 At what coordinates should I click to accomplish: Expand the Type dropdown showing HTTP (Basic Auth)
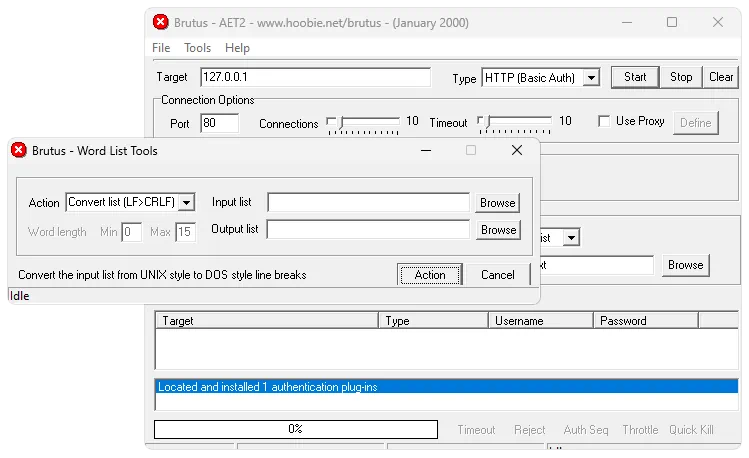click(591, 77)
